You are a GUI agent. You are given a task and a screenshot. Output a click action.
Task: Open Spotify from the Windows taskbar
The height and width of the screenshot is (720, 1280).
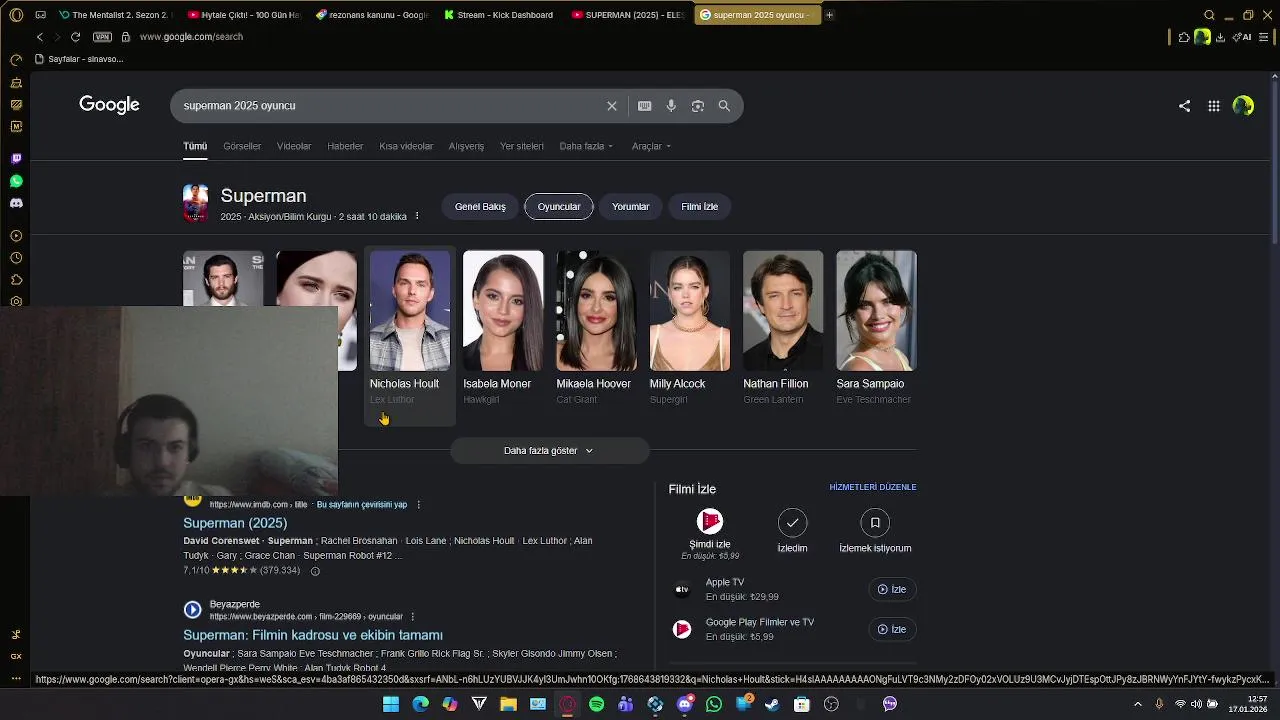[596, 704]
